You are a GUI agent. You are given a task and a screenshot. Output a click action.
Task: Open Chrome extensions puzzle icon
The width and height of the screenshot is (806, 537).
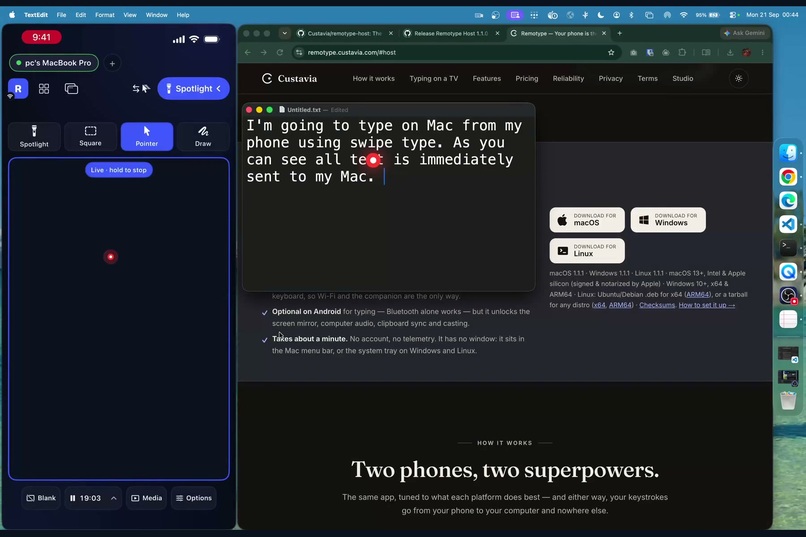tap(682, 52)
